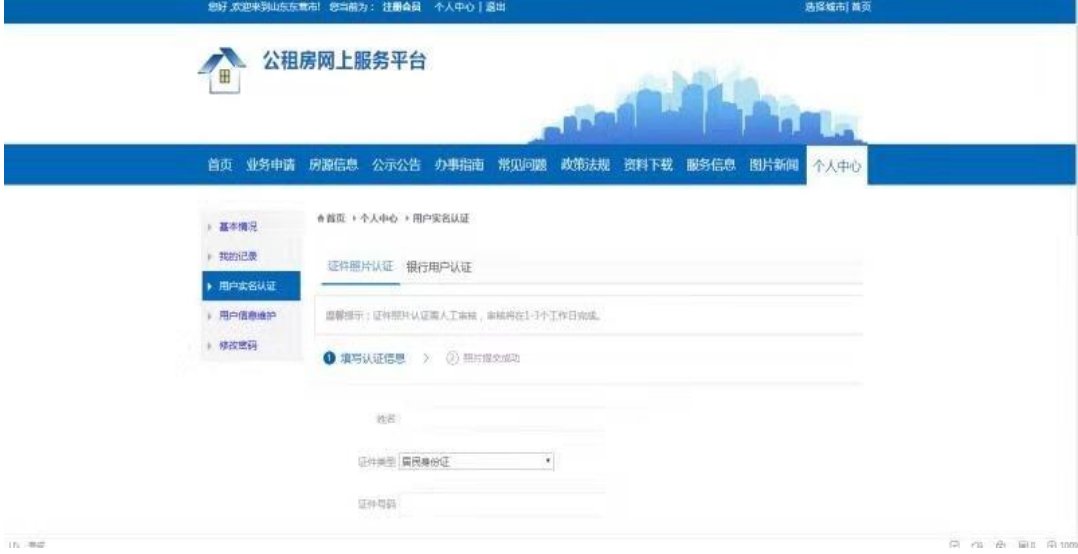Click step 2 circle 照片提交成功

click(451, 358)
